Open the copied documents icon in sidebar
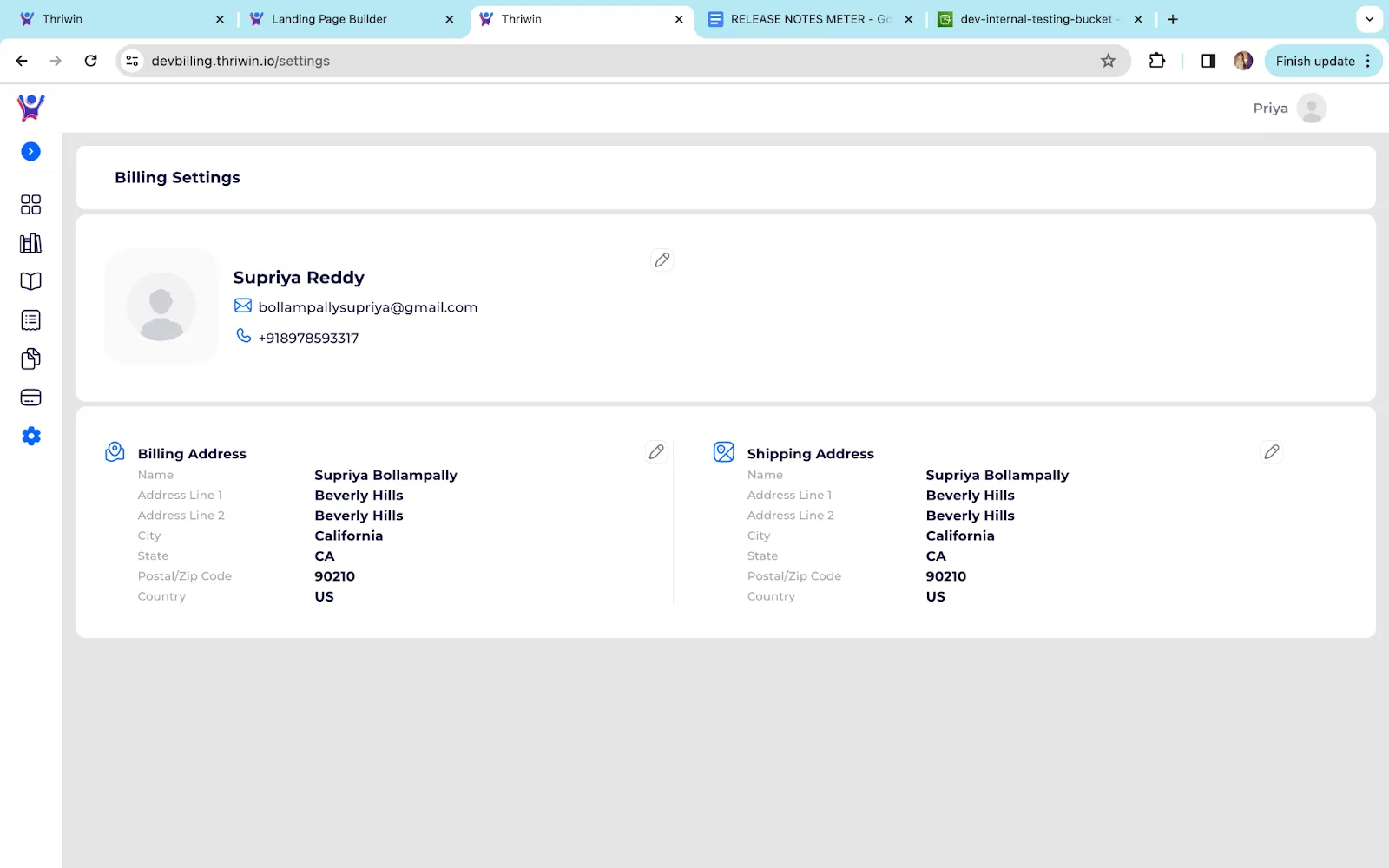The image size is (1389, 868). tap(30, 358)
